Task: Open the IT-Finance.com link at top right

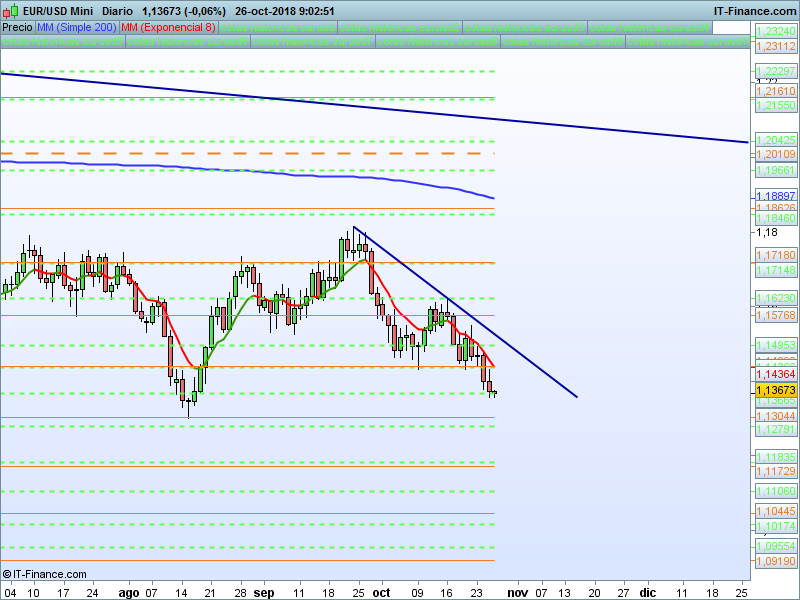Action: point(755,11)
